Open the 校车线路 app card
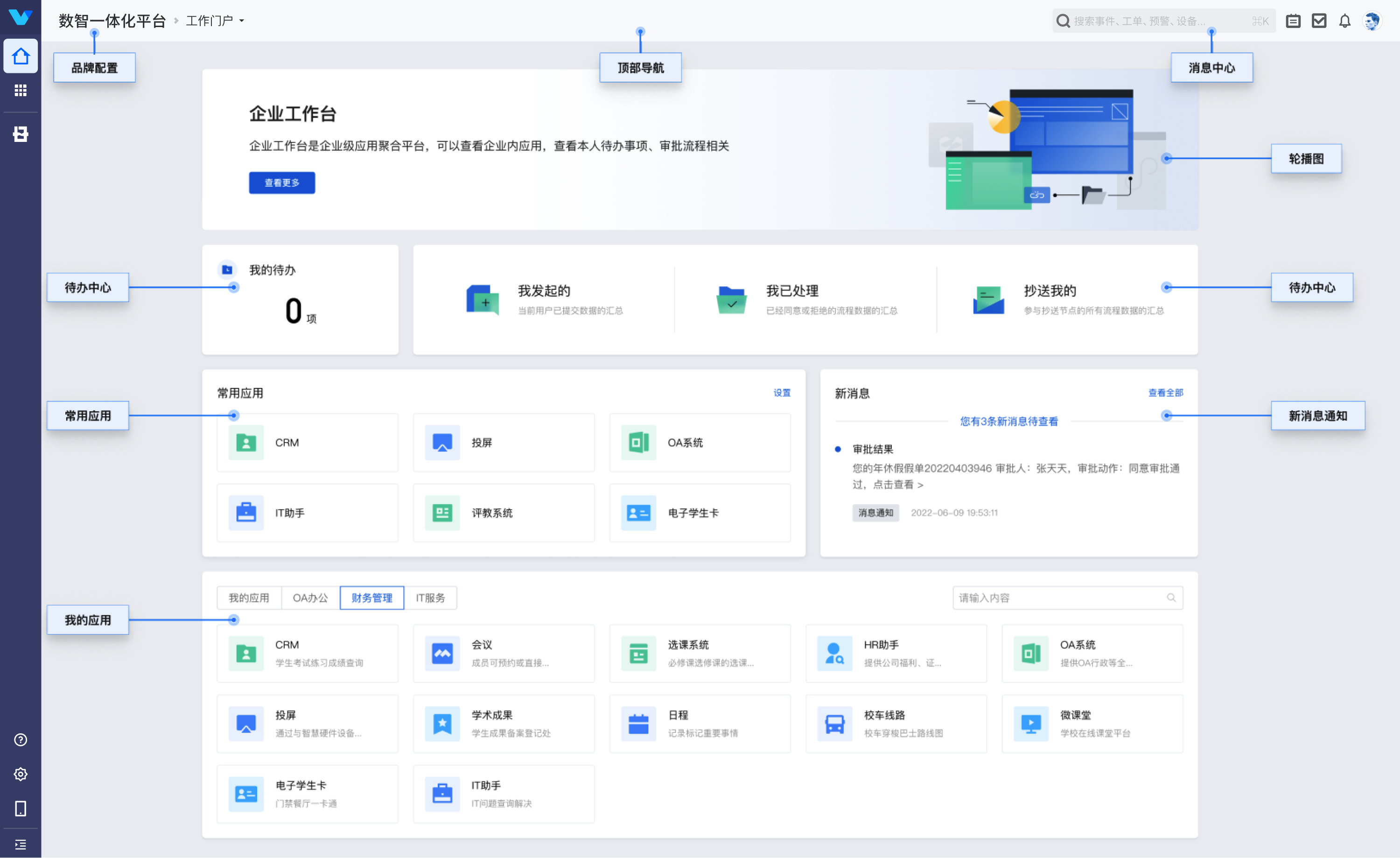 [896, 724]
